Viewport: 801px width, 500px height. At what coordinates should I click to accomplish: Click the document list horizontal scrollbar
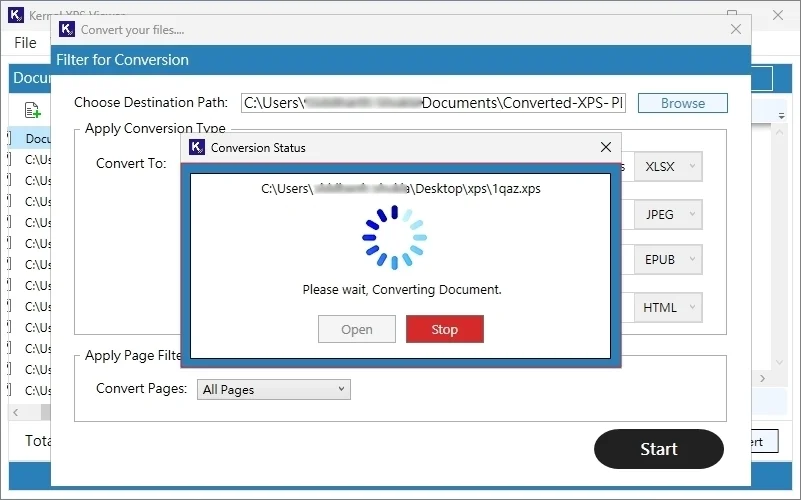click(30, 412)
